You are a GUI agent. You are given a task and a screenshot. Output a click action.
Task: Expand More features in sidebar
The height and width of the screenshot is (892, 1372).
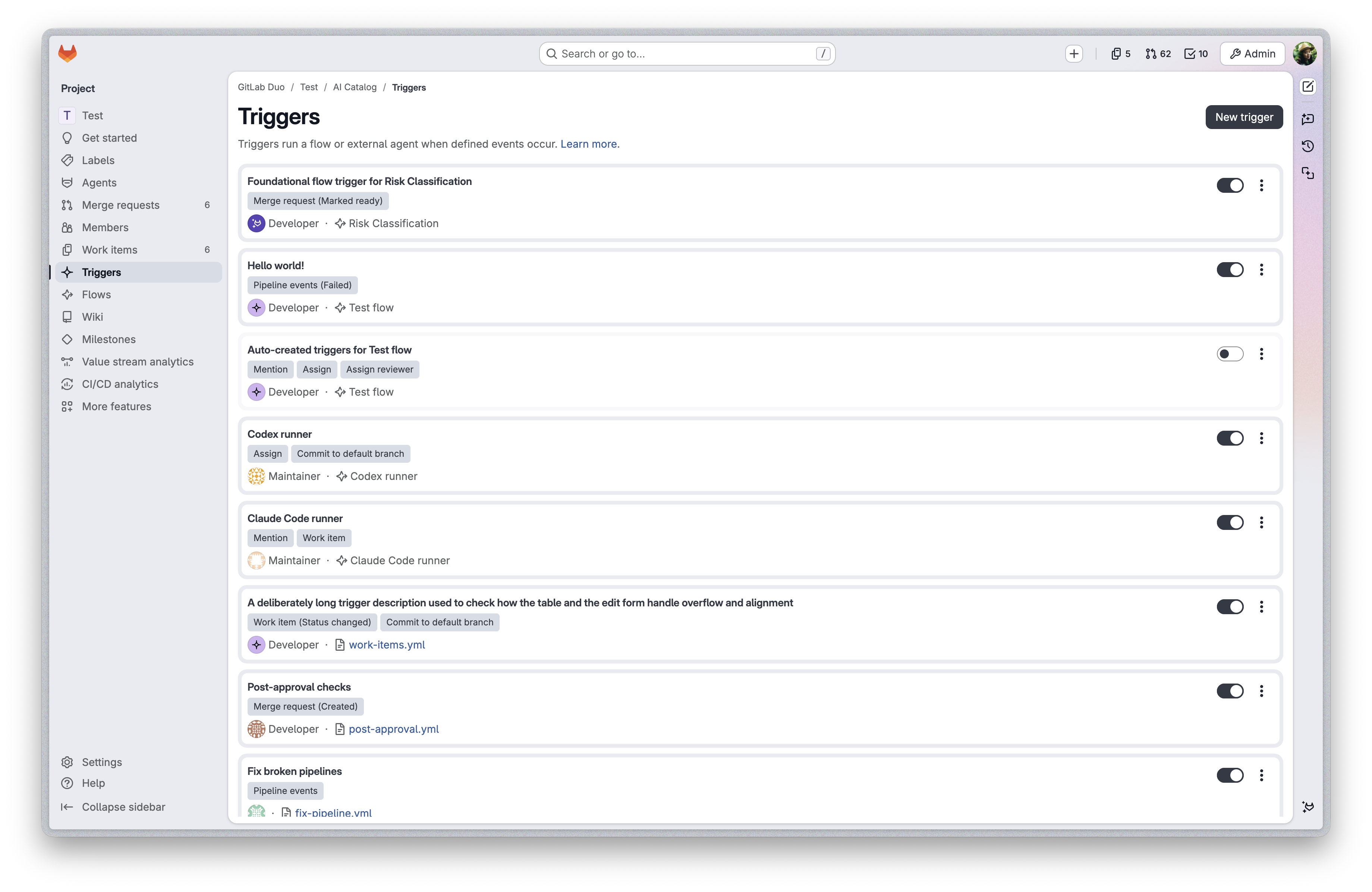tap(138, 406)
